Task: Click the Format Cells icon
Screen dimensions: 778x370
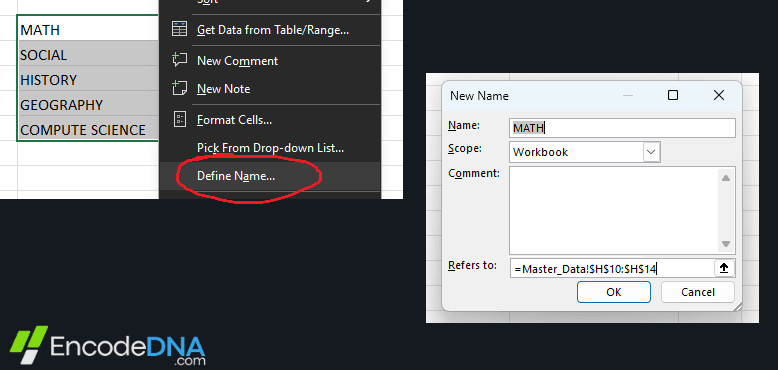Action: tap(179, 120)
